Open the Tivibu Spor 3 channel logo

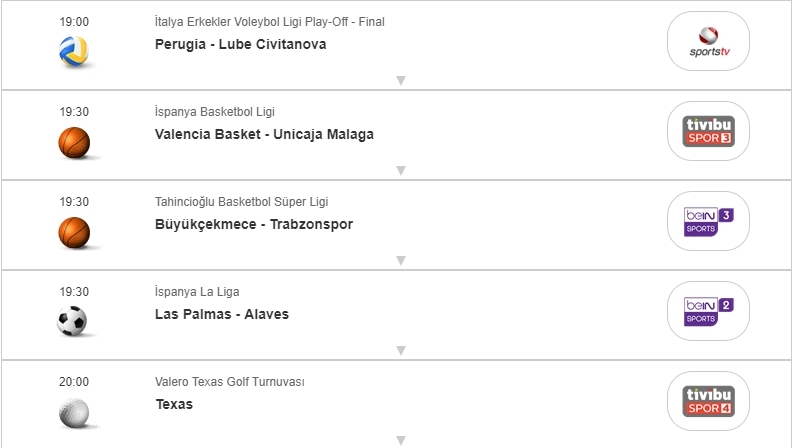708,131
